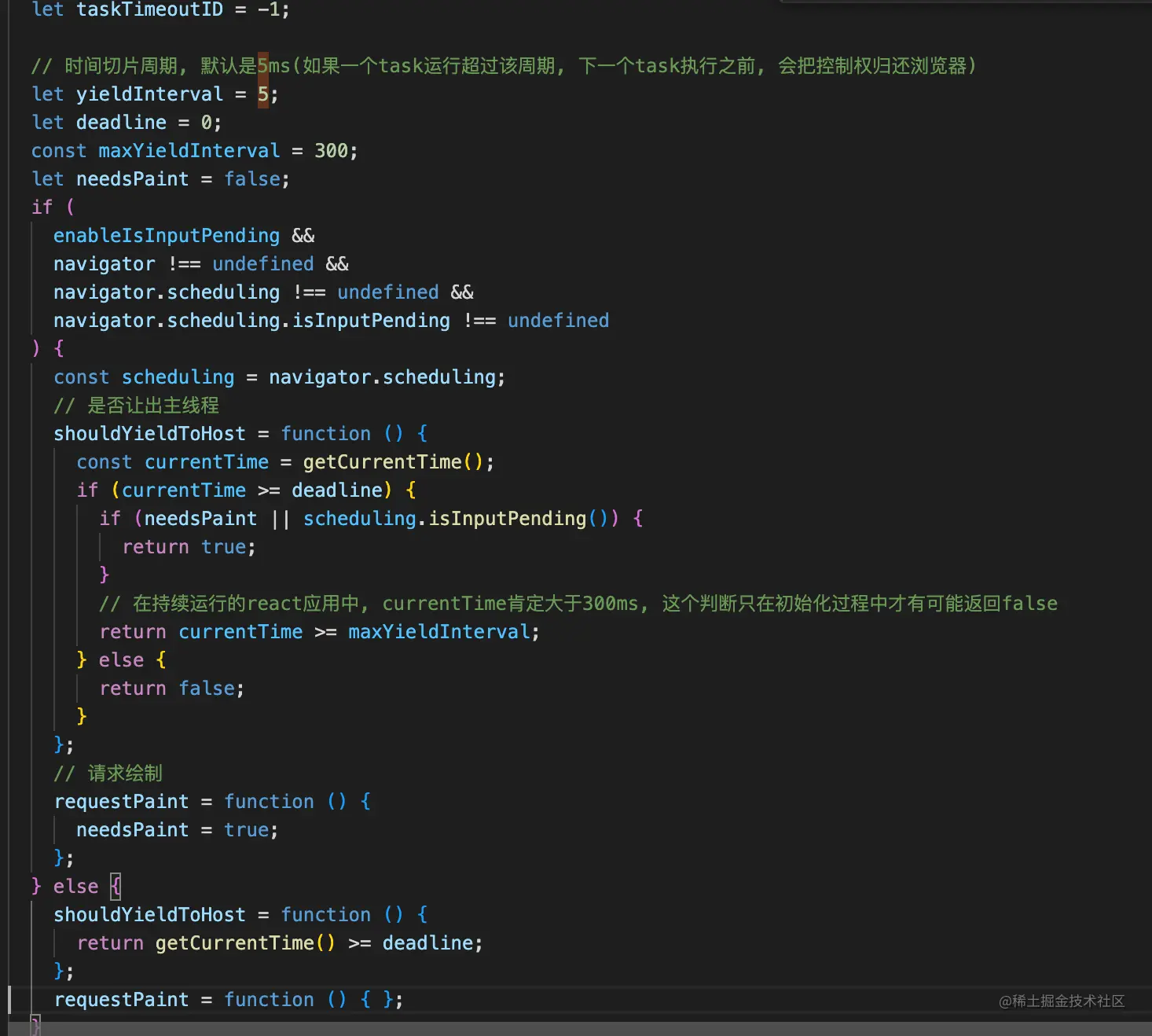1152x1036 pixels.
Task: Select yieldInterval in its let declaration
Action: point(149,94)
